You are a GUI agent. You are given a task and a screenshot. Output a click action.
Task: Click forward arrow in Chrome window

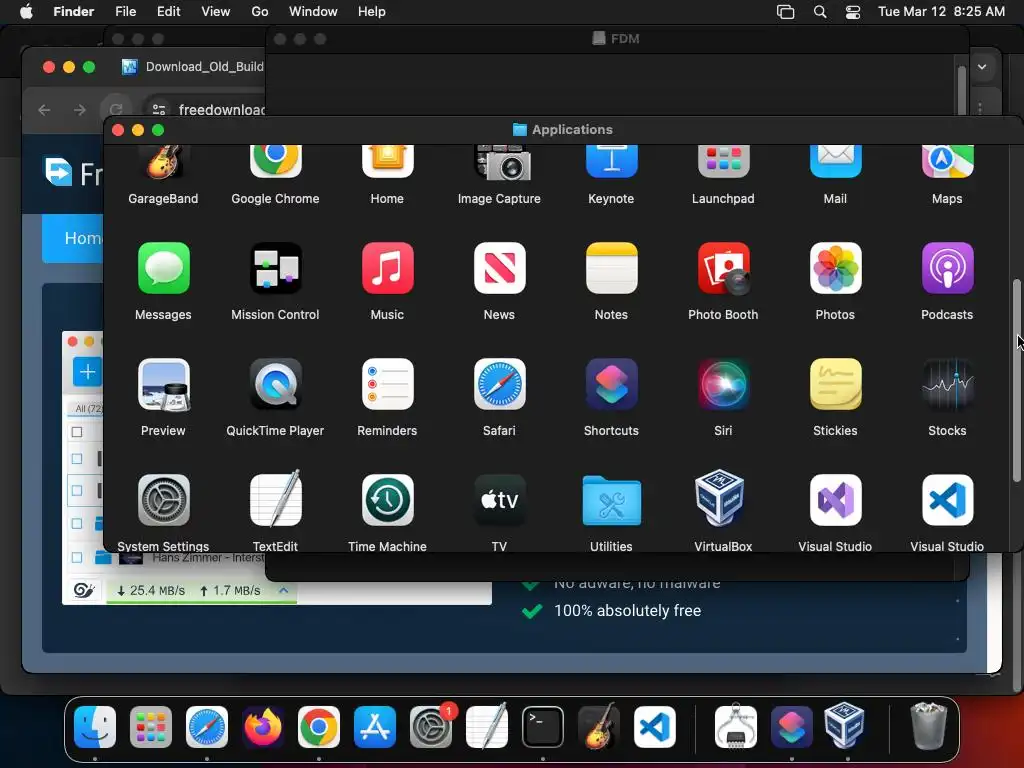point(80,110)
